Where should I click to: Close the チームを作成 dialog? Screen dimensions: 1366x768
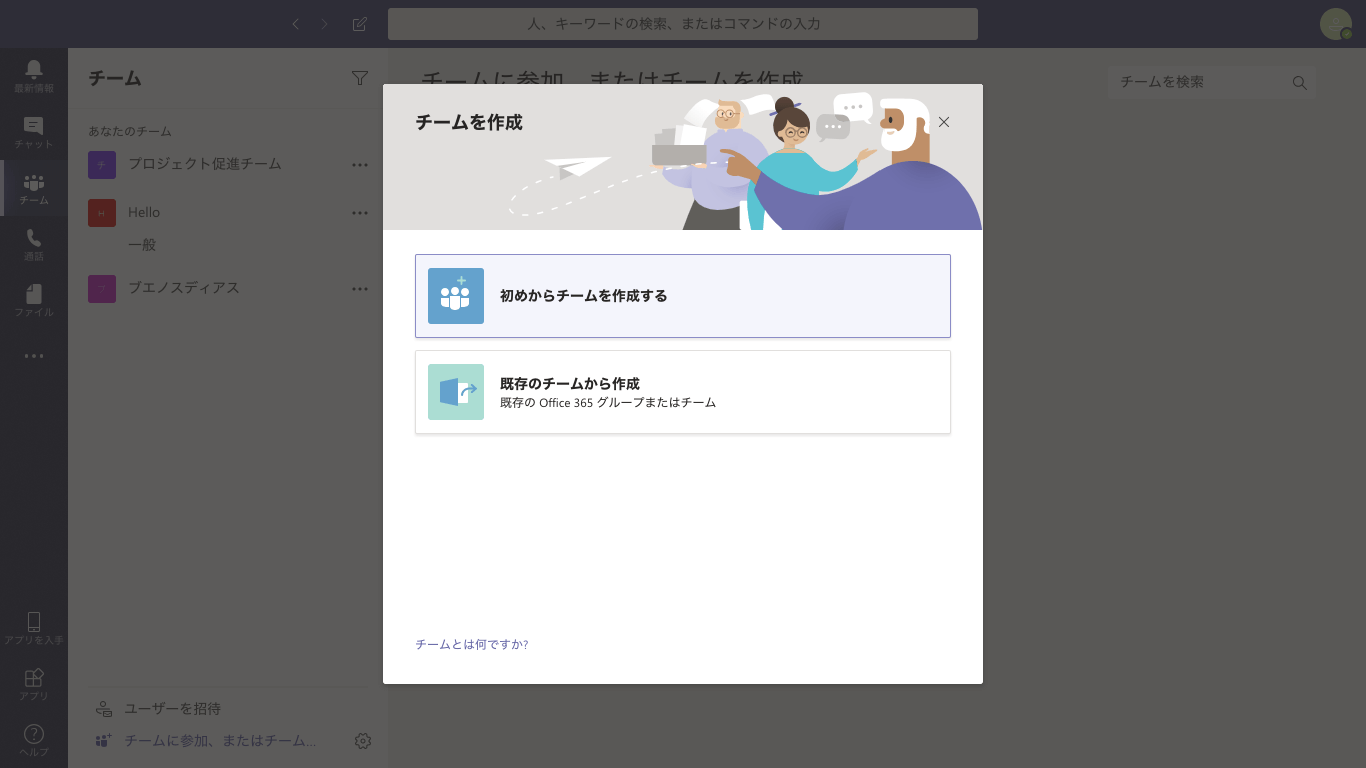[x=944, y=122]
